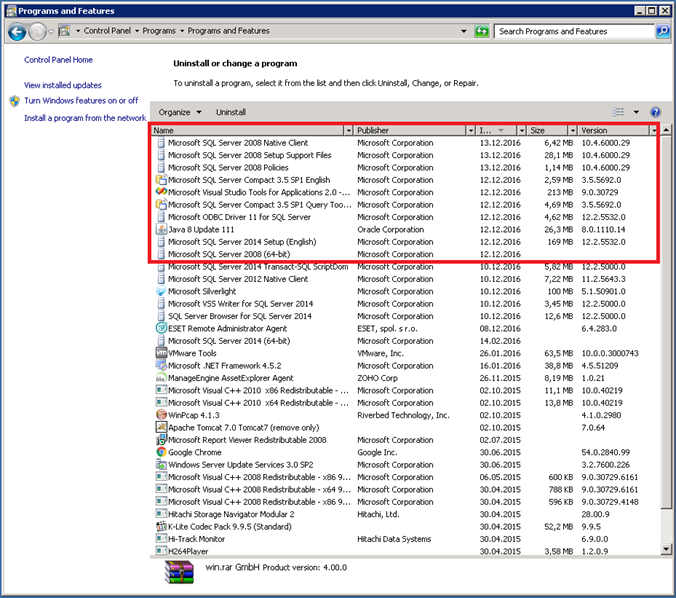Open the Installed On column filter dropdown
This screenshot has height=598, width=676.
click(x=522, y=130)
